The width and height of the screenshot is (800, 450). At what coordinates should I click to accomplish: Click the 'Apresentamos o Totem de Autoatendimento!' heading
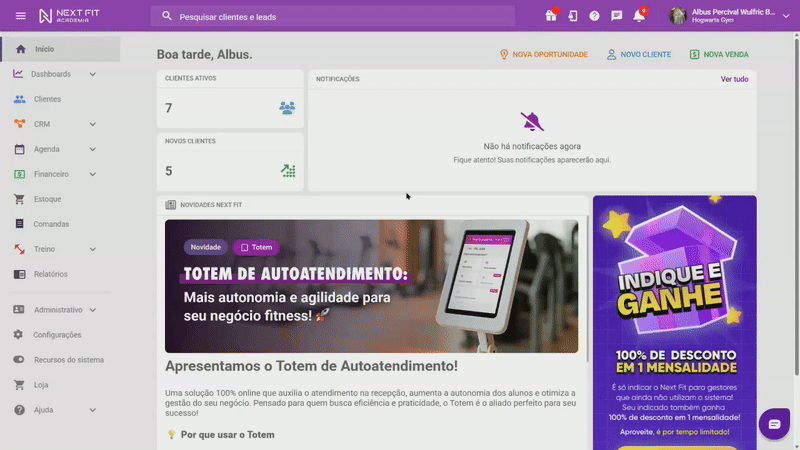pyautogui.click(x=311, y=366)
